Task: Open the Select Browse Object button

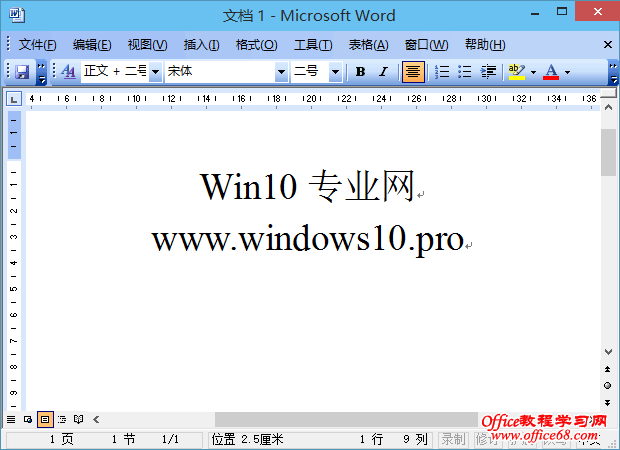Action: tap(608, 386)
